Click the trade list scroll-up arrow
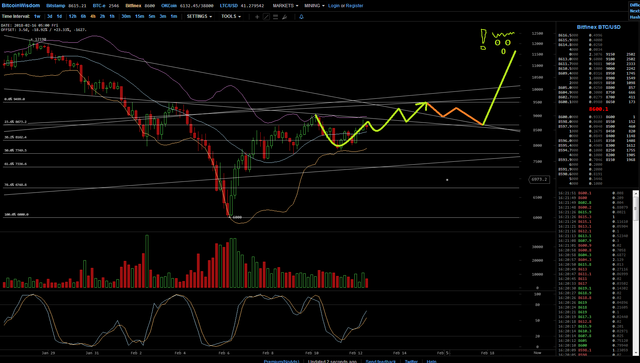The image size is (640, 363). (636, 193)
